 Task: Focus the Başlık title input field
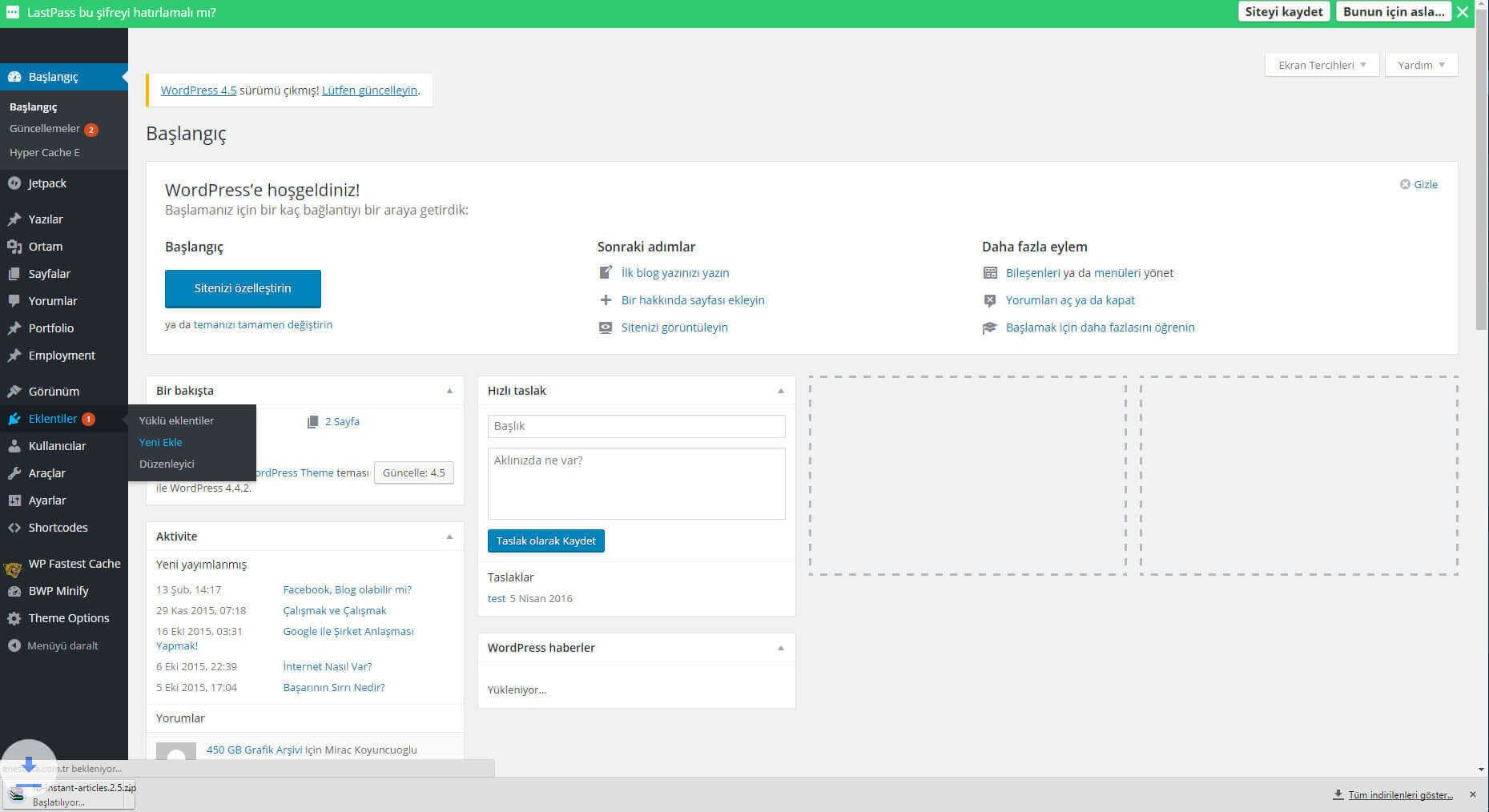637,426
